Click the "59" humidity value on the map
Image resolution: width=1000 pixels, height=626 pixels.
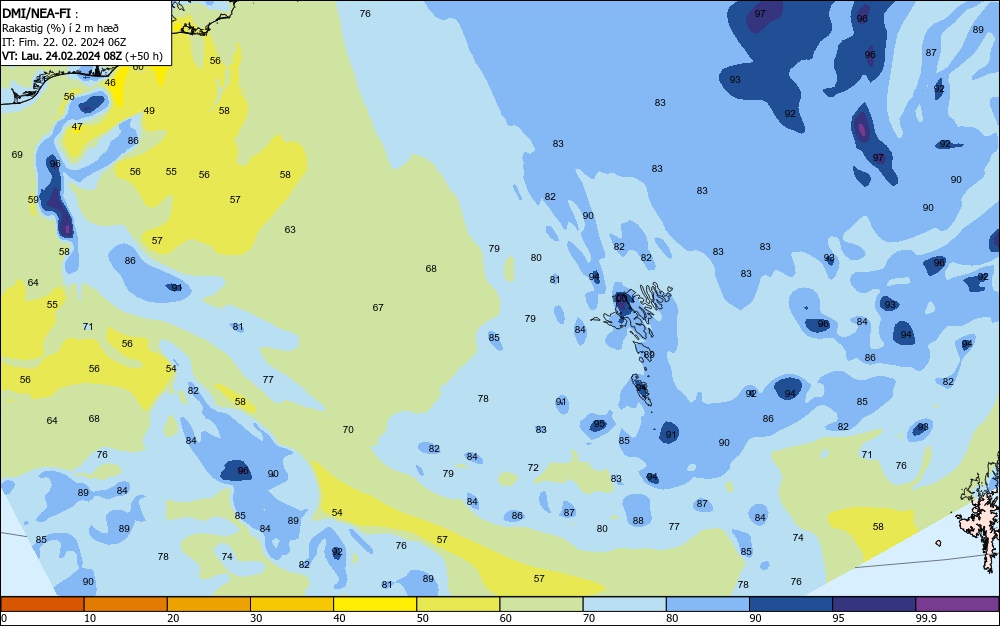pyautogui.click(x=33, y=200)
